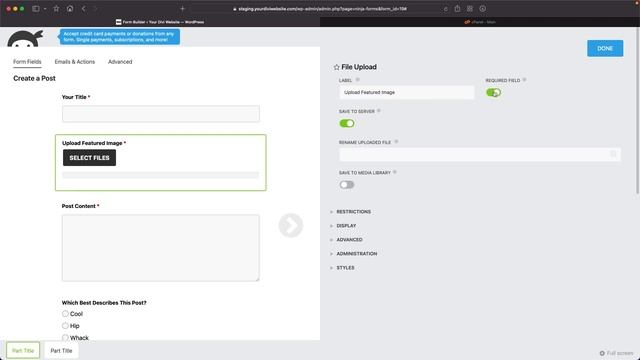
Task: Click the Safari address bar
Action: (320, 9)
